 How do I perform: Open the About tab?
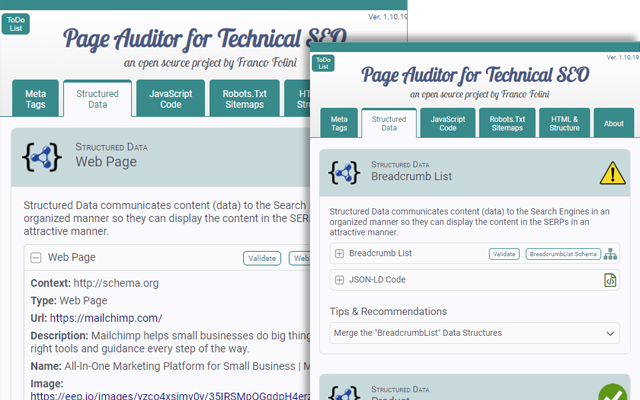(x=613, y=123)
